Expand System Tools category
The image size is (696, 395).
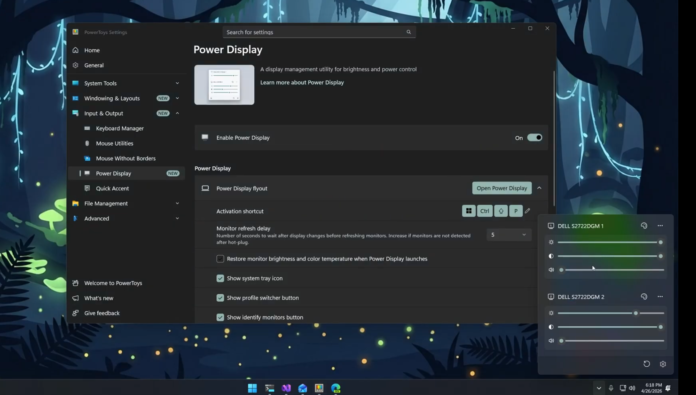pyautogui.click(x=127, y=83)
